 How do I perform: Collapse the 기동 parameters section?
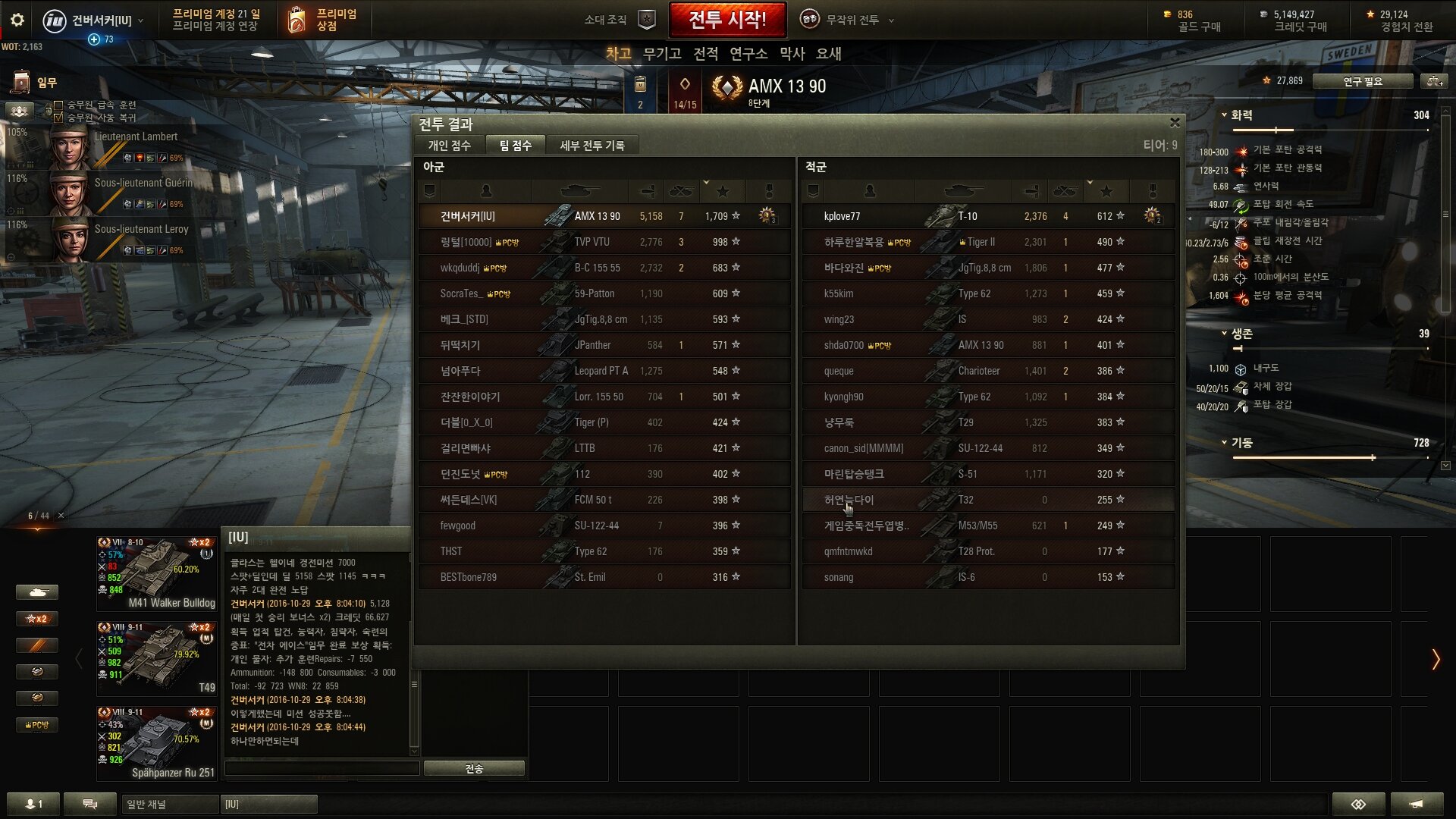coord(1224,443)
